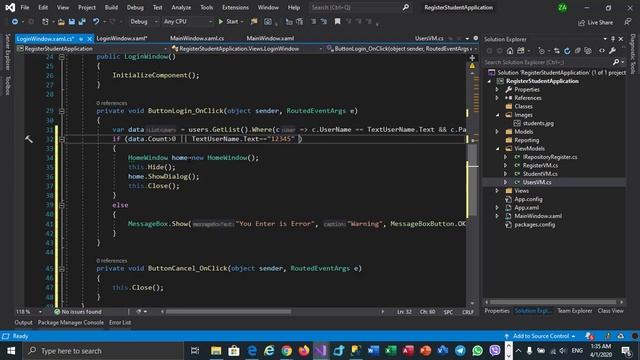This screenshot has width=640, height=360.
Task: Click Preview Selected Items eye icon
Action: click(602, 51)
